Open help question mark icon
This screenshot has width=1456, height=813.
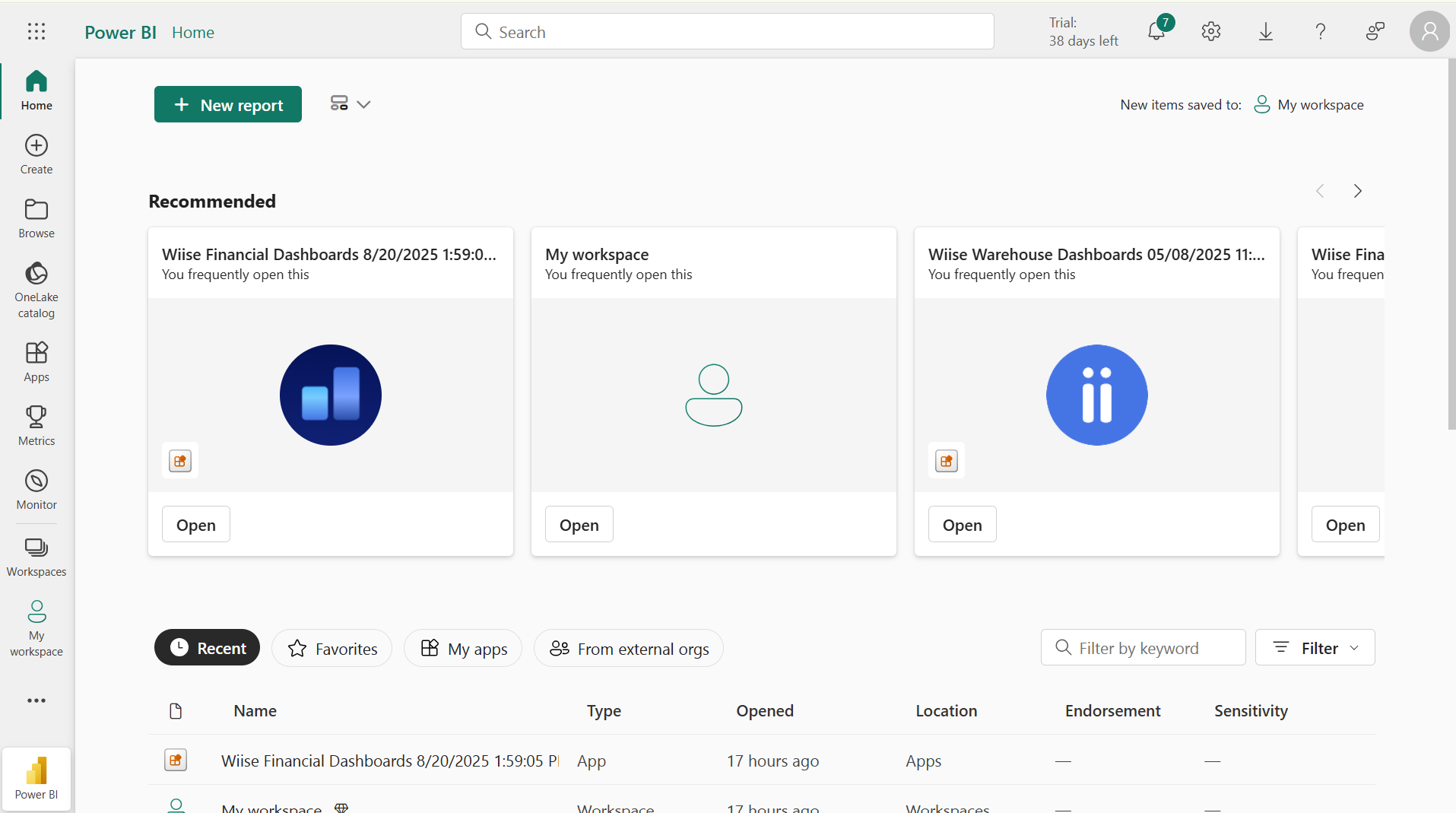1321,31
